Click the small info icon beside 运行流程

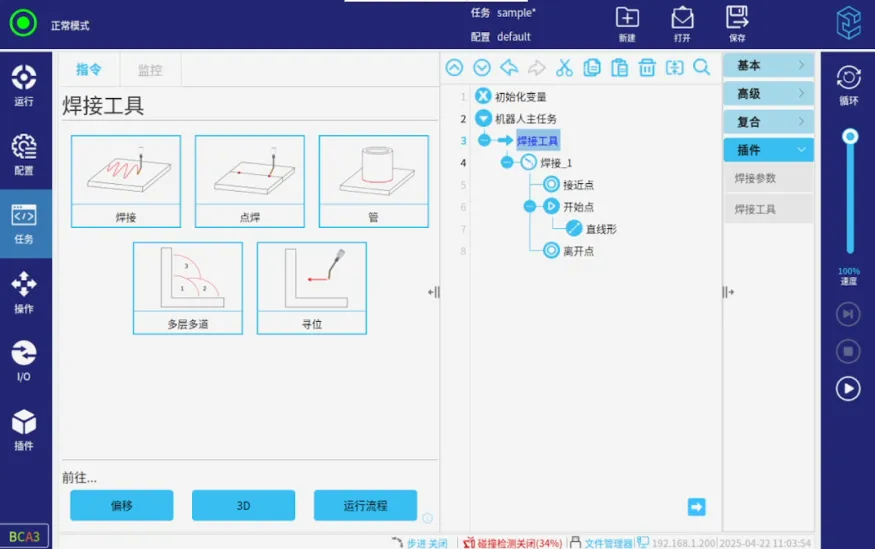pos(427,518)
